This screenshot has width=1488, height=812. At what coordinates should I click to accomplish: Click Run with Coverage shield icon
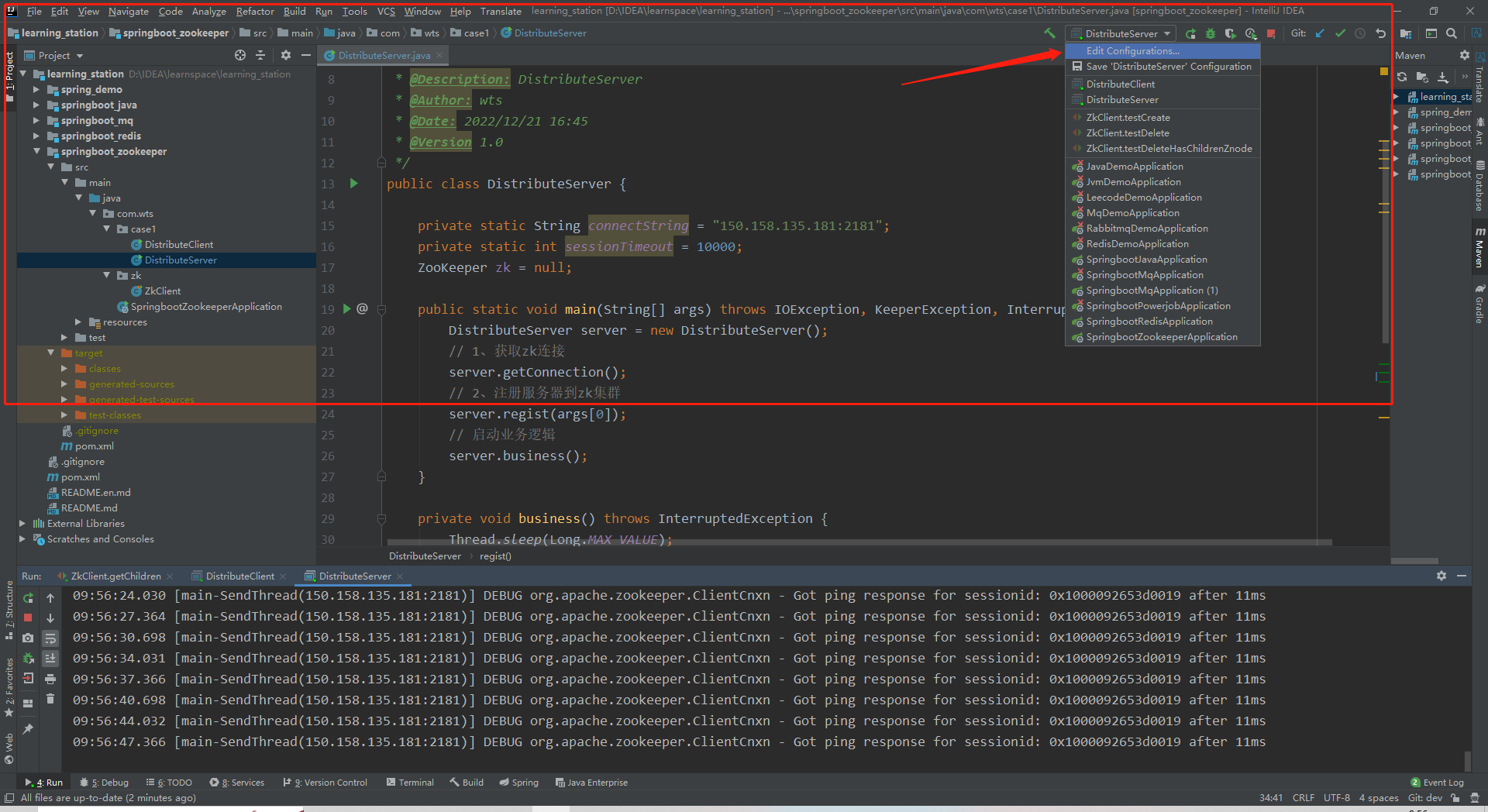click(1231, 33)
